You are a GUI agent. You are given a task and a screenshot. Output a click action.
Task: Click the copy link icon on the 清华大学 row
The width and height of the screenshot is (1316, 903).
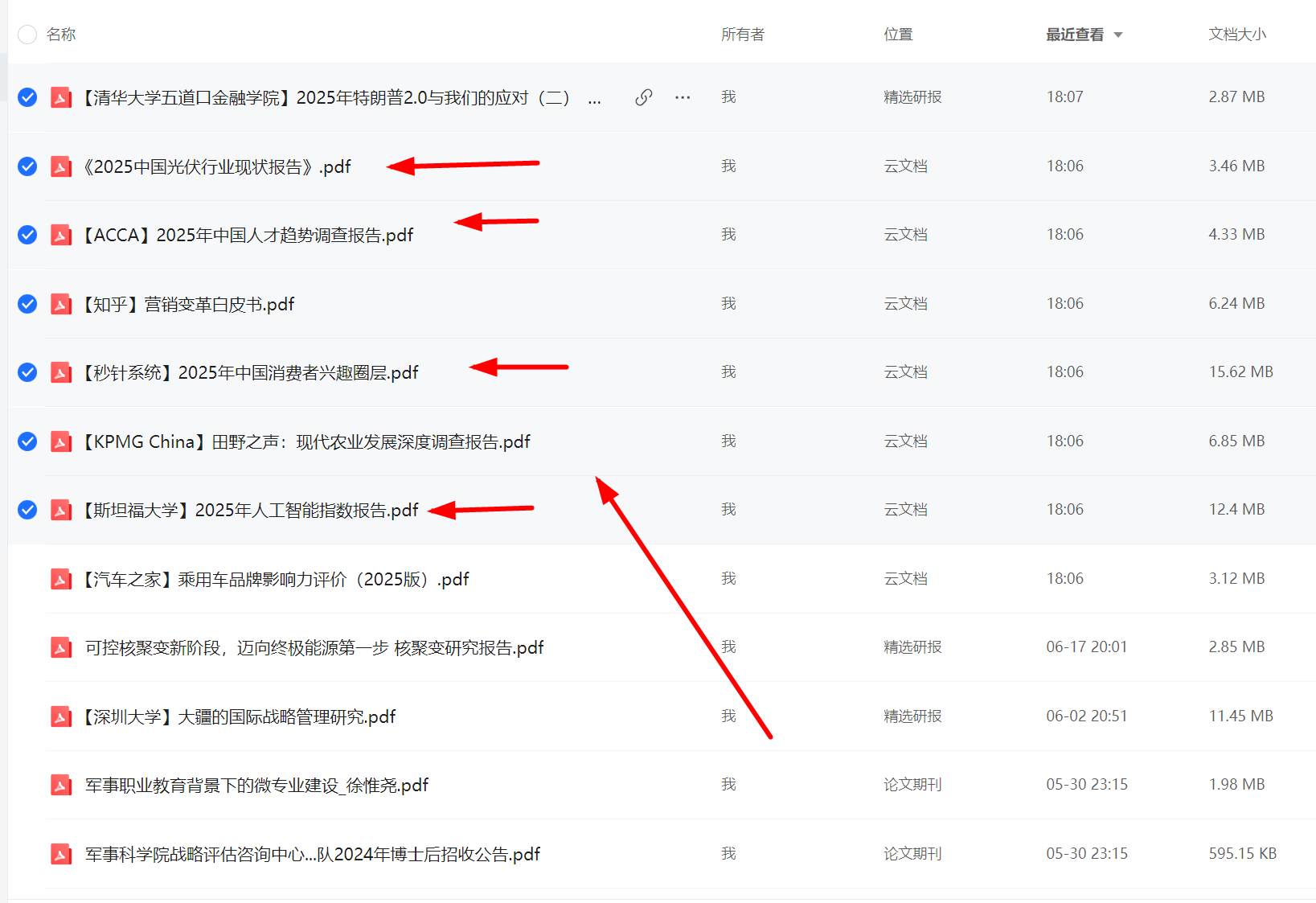[x=643, y=97]
